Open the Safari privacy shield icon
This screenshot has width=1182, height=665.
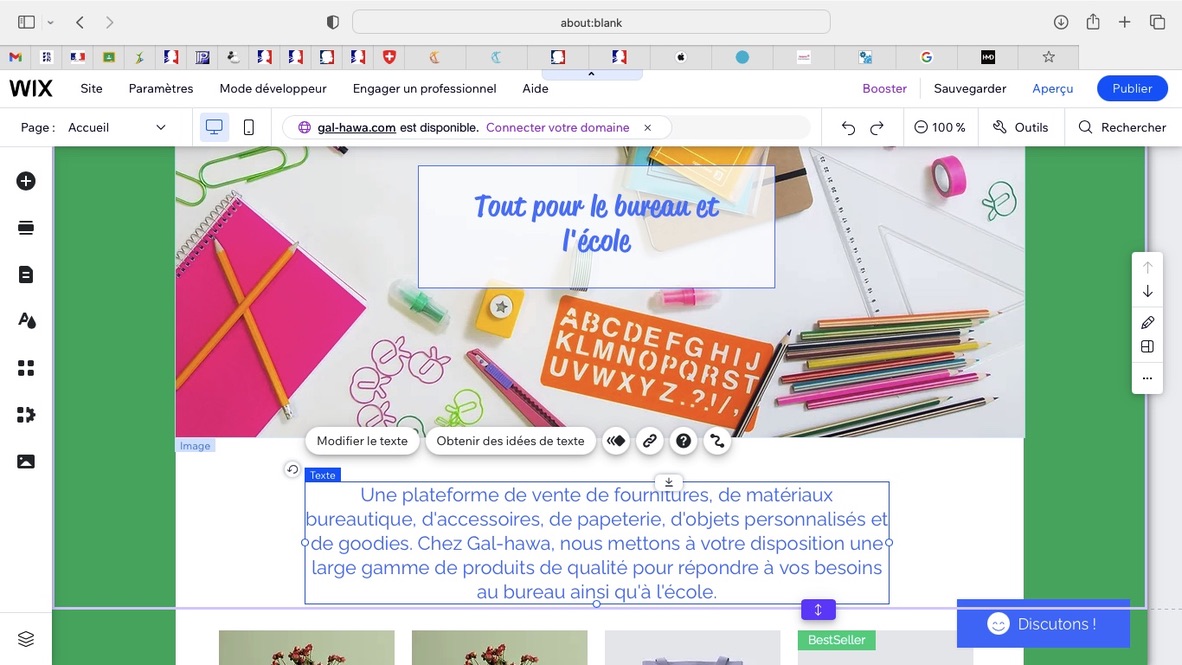[x=332, y=22]
